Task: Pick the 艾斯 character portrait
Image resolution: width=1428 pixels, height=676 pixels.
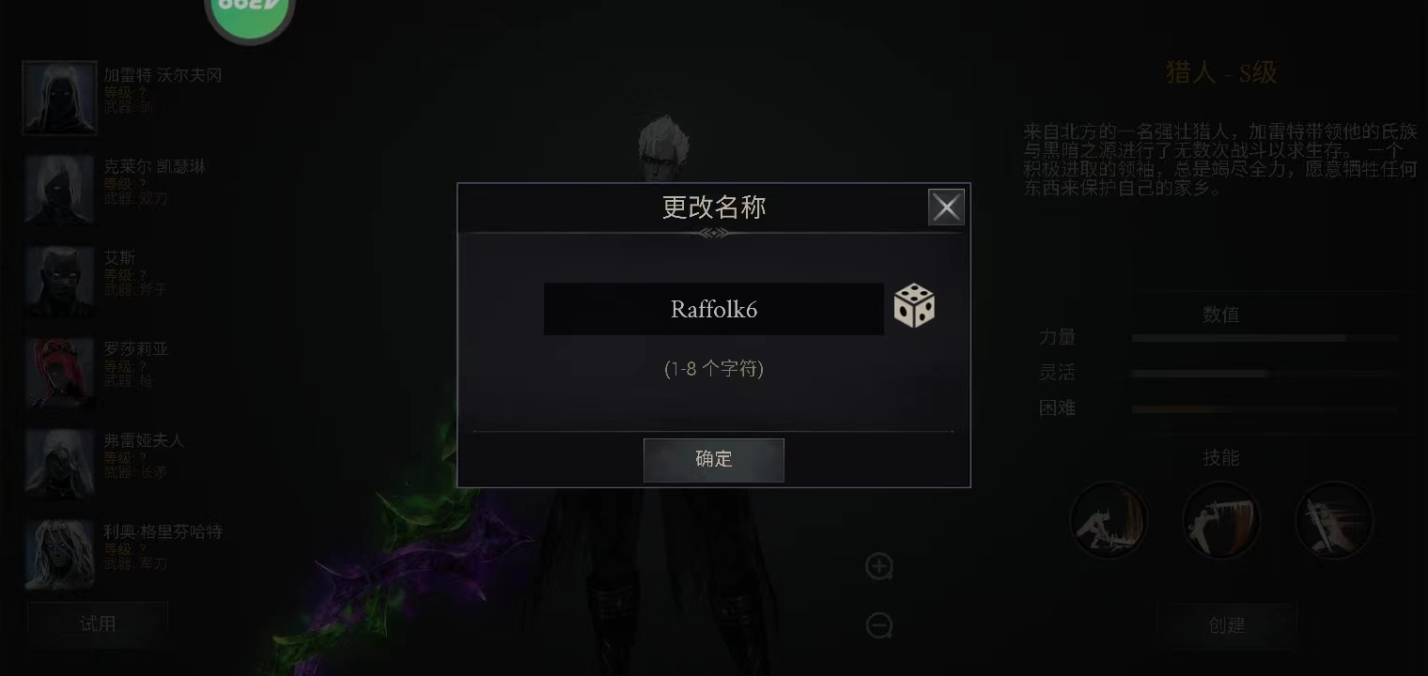Action: [x=60, y=281]
